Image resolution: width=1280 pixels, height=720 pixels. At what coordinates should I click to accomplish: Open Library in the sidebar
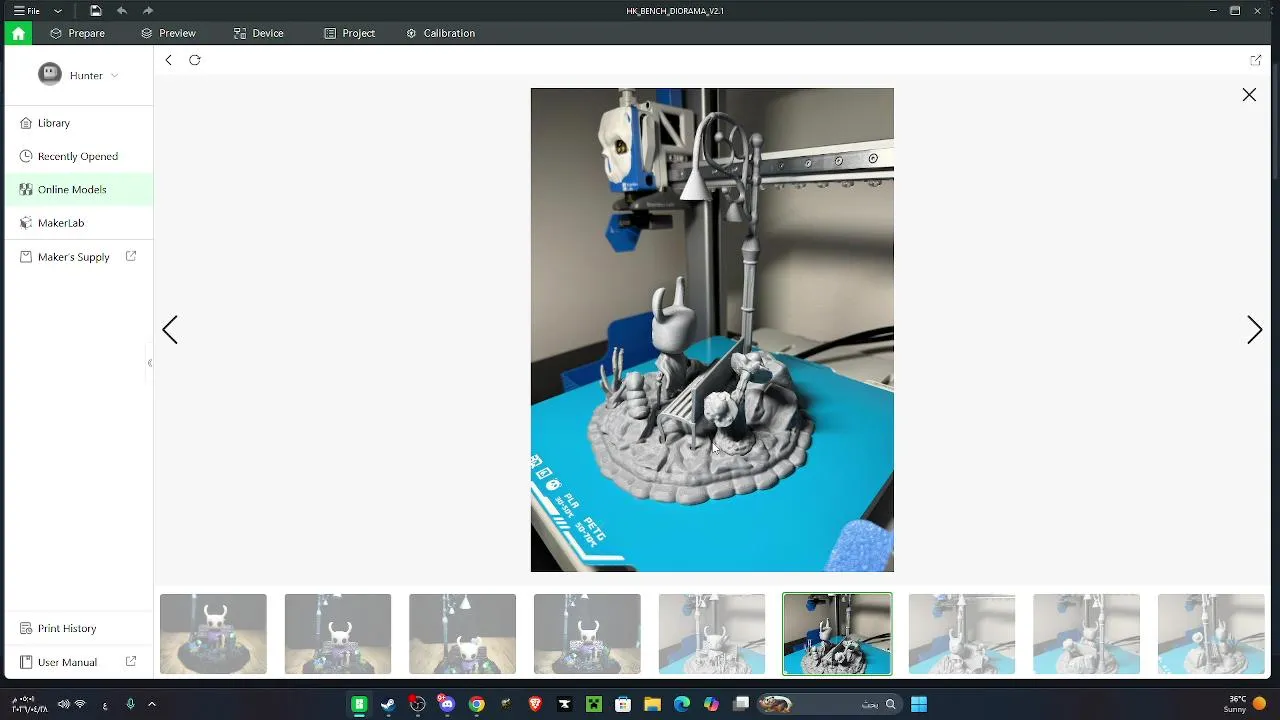[79, 123]
